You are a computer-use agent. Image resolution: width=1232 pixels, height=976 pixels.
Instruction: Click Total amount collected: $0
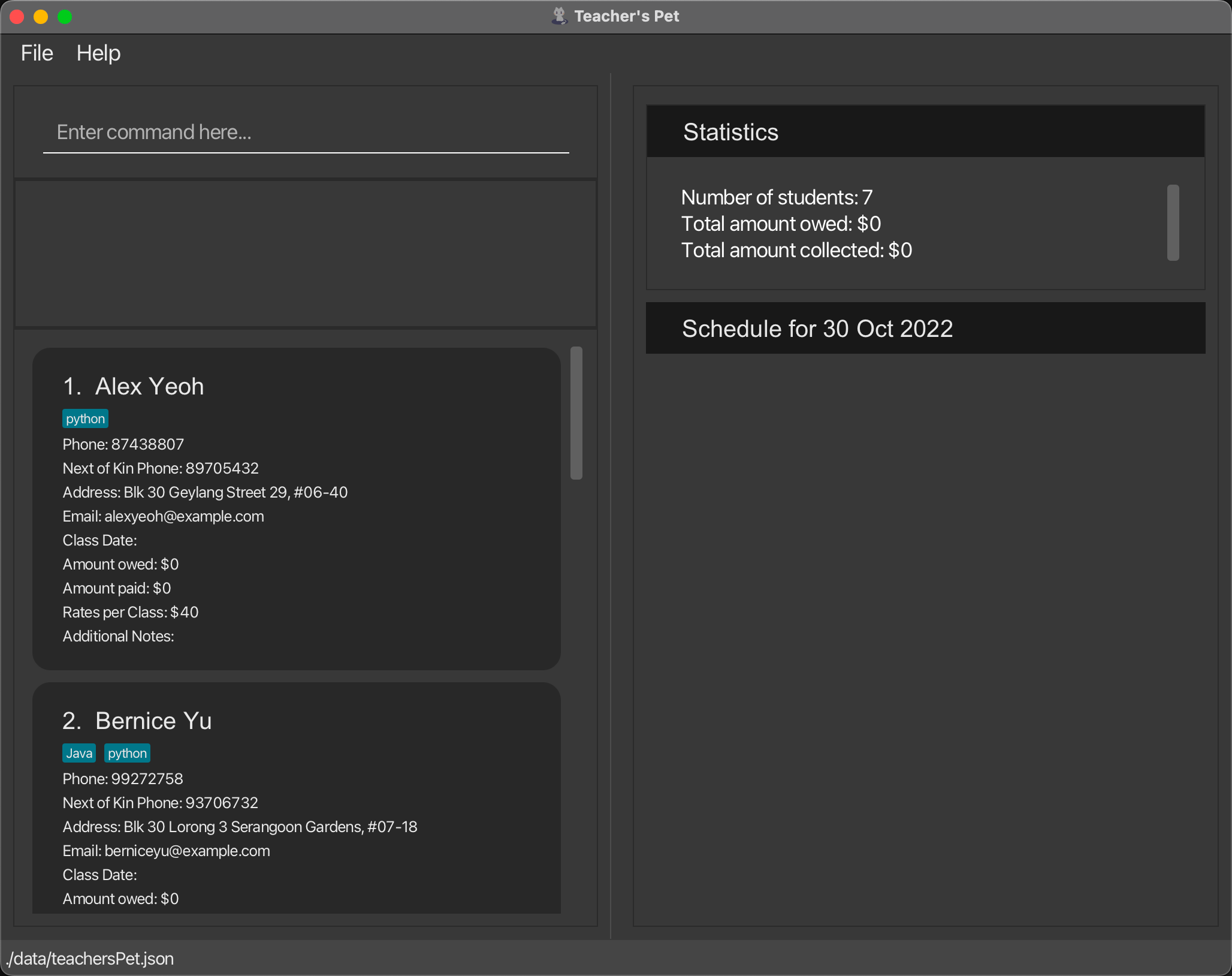click(796, 250)
